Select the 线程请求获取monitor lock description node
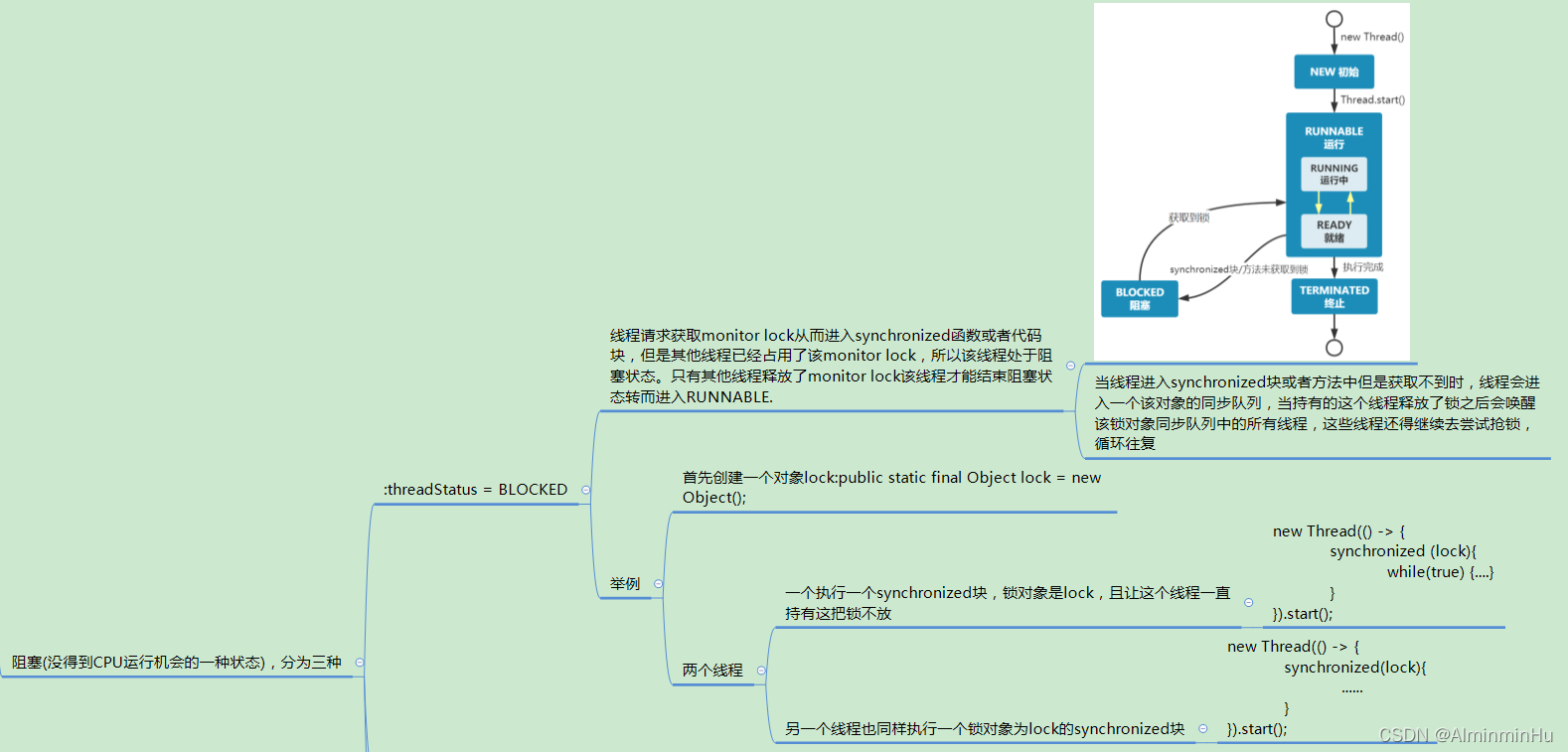 pos(831,367)
